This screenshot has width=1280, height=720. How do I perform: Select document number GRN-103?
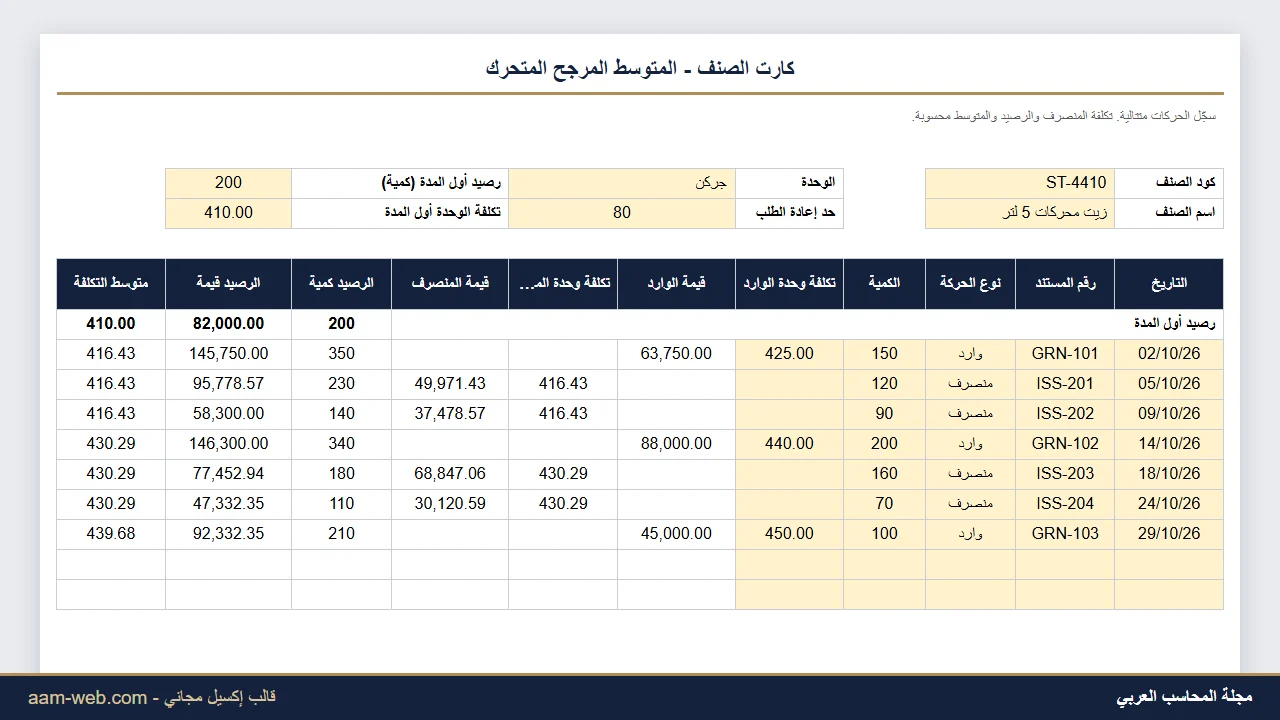pyautogui.click(x=1065, y=534)
